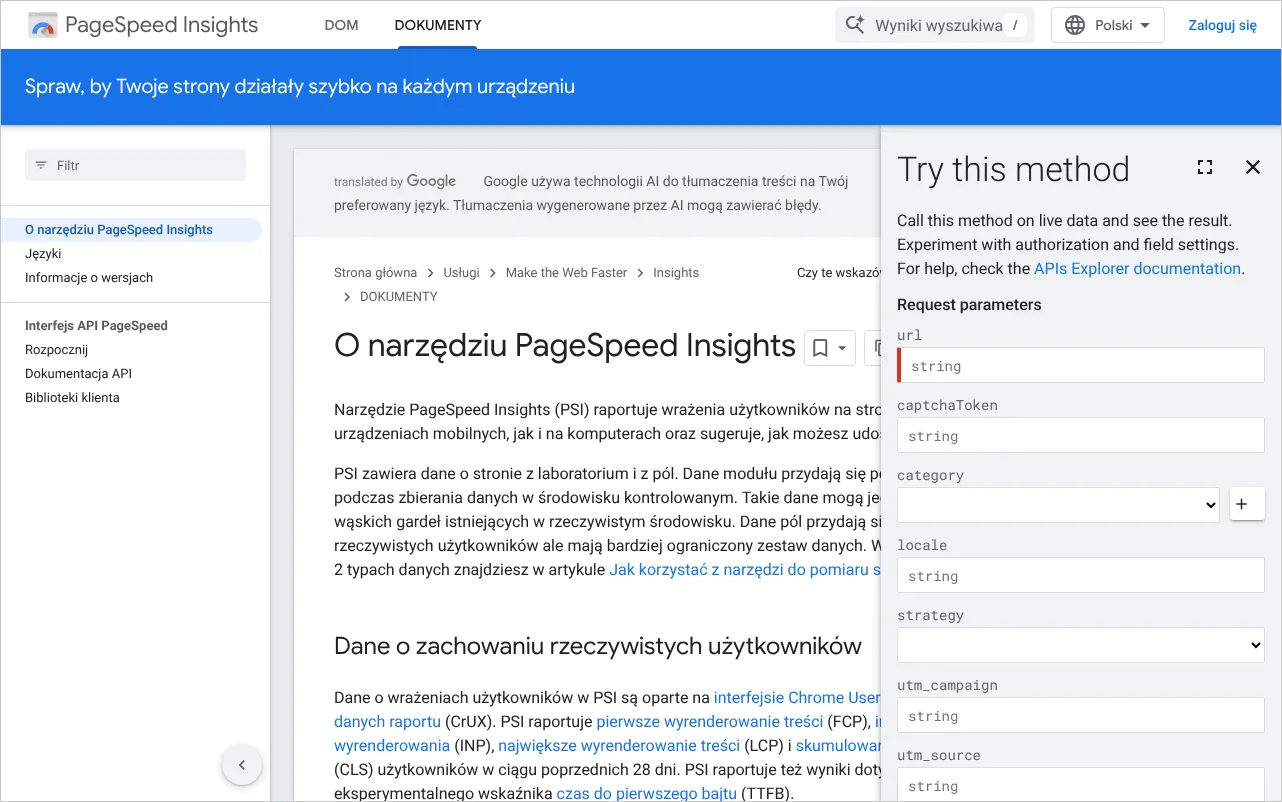Click Usługi breadcrumb

point(462,273)
